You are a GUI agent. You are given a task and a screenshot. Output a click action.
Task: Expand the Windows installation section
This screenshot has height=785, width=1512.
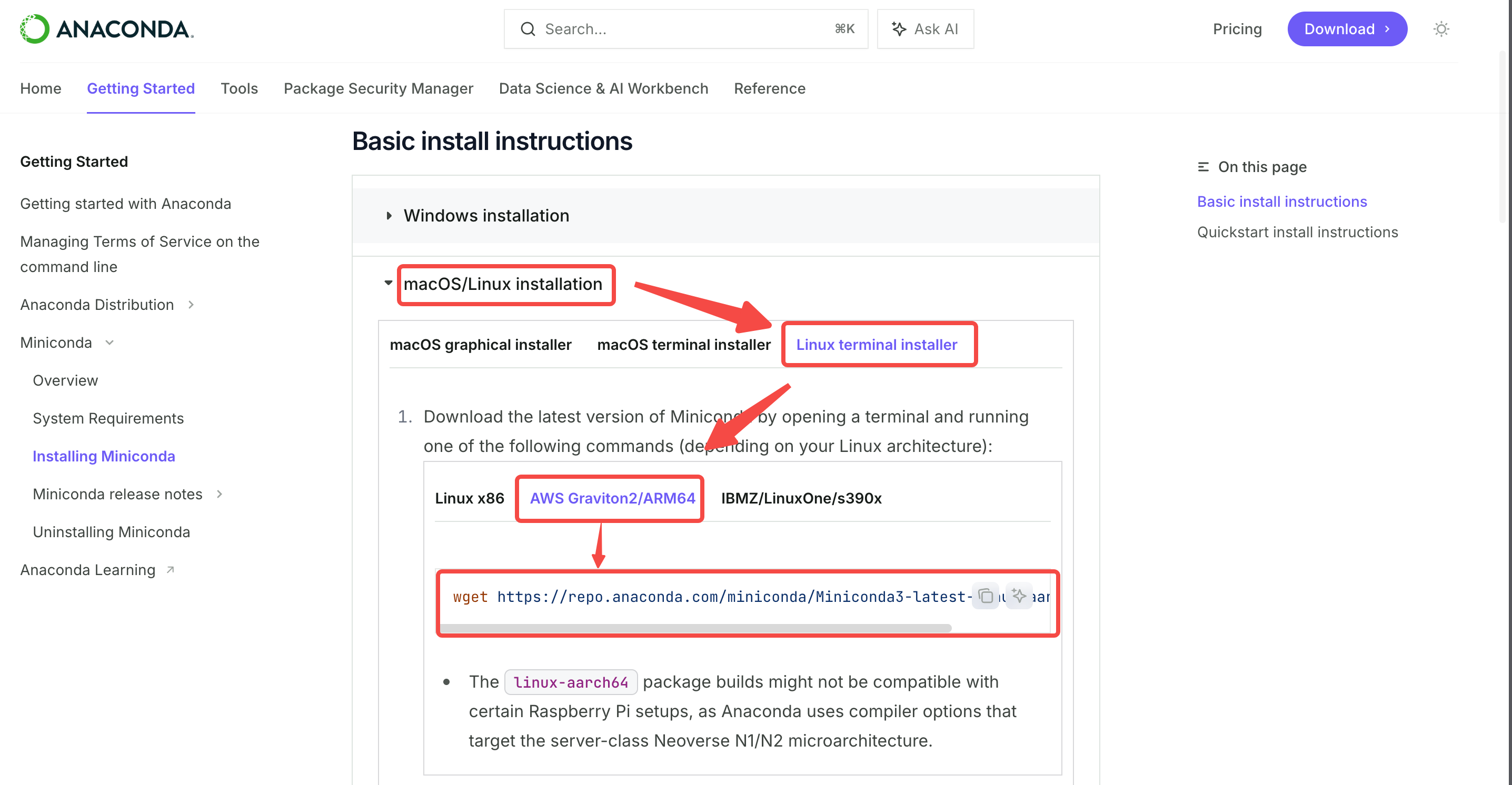(725, 215)
